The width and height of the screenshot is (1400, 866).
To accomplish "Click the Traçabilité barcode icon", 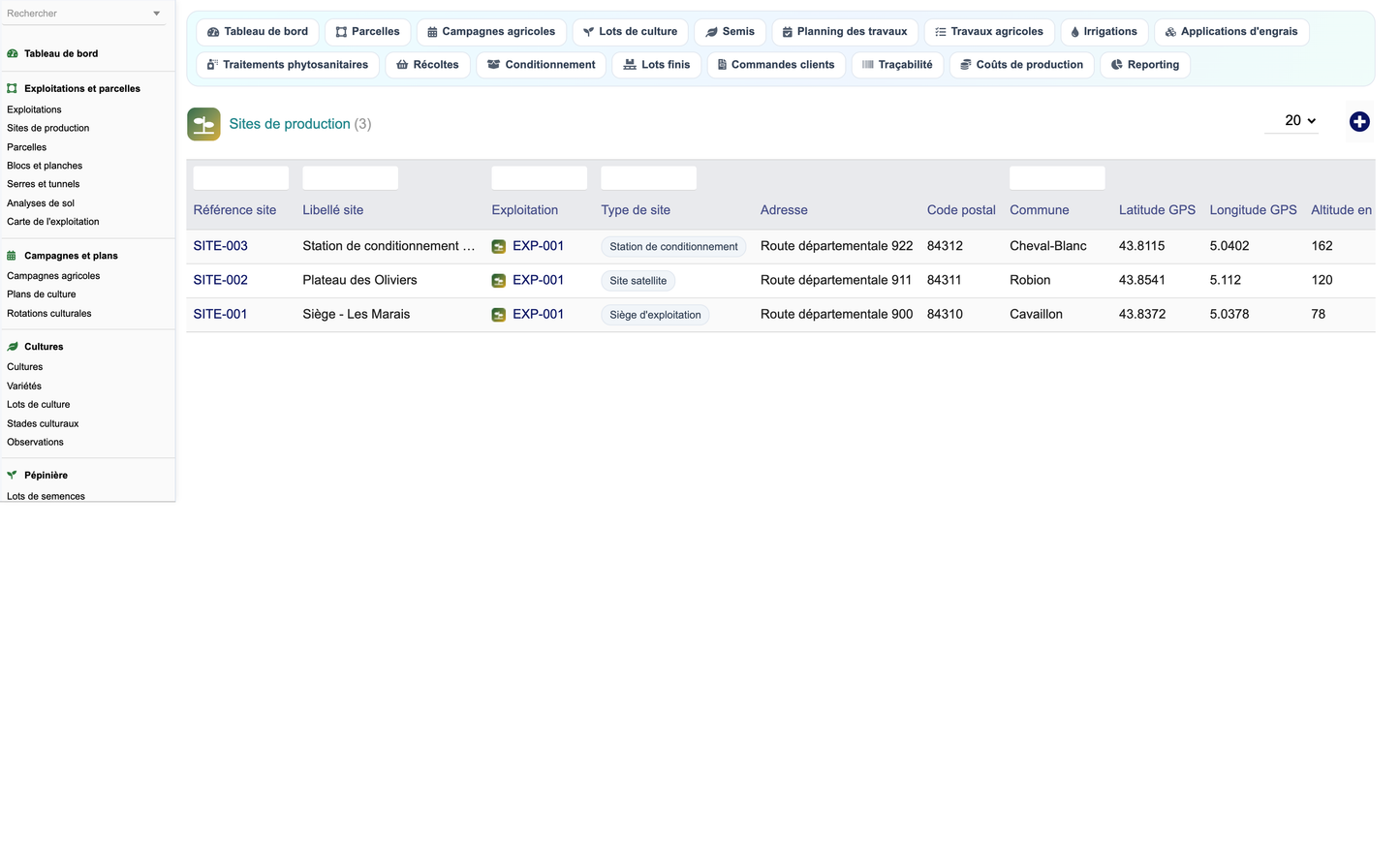I will (x=868, y=65).
